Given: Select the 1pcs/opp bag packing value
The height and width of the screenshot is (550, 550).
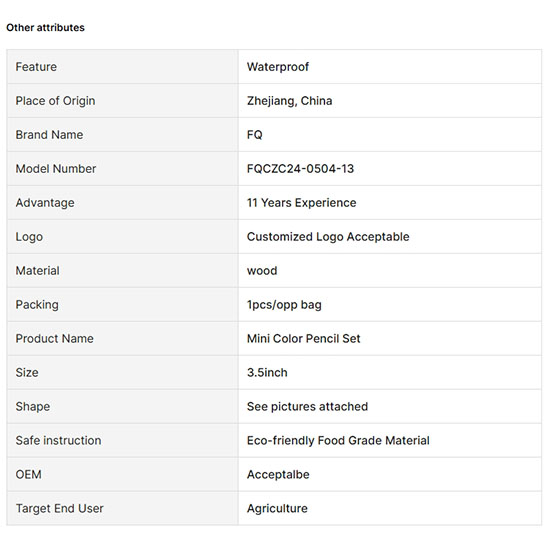Looking at the screenshot, I should pyautogui.click(x=284, y=305).
